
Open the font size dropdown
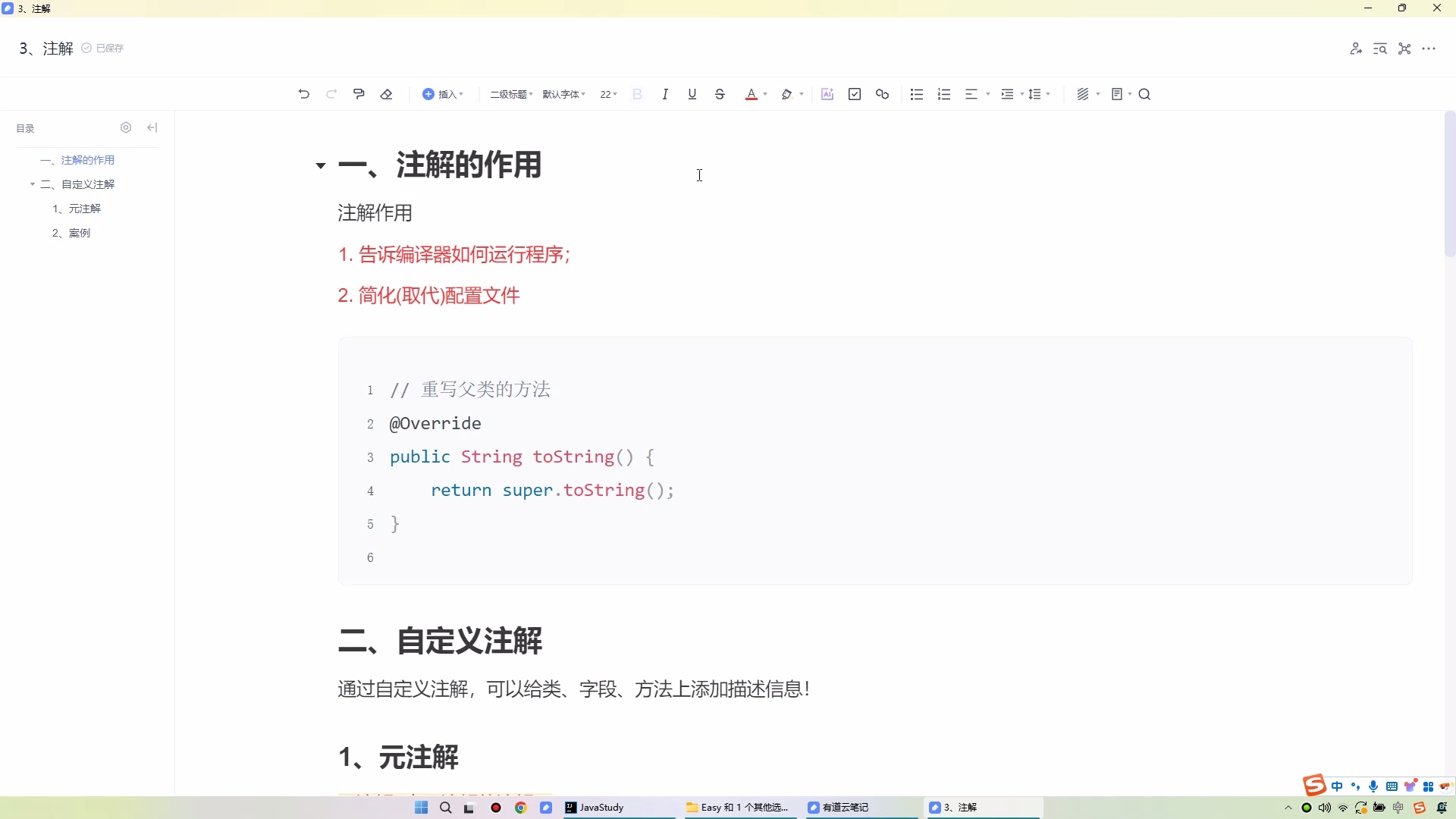[608, 93]
